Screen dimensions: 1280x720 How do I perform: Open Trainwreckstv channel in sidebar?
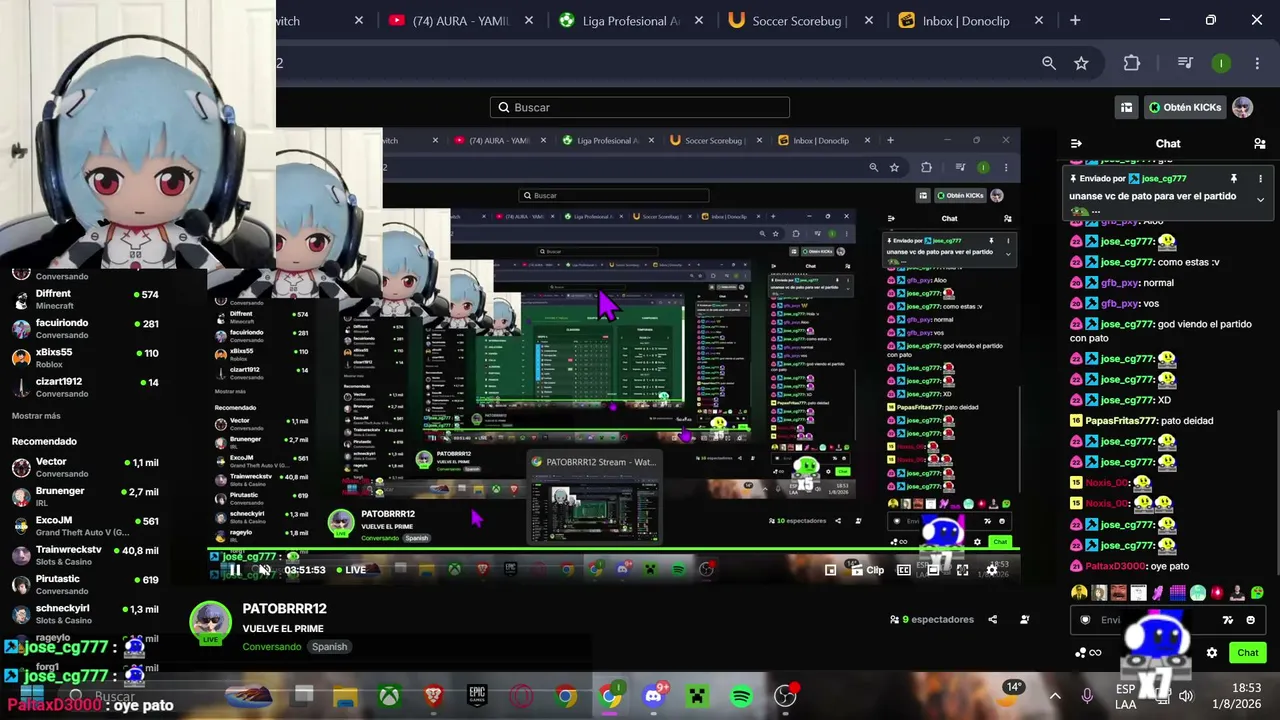pos(85,555)
